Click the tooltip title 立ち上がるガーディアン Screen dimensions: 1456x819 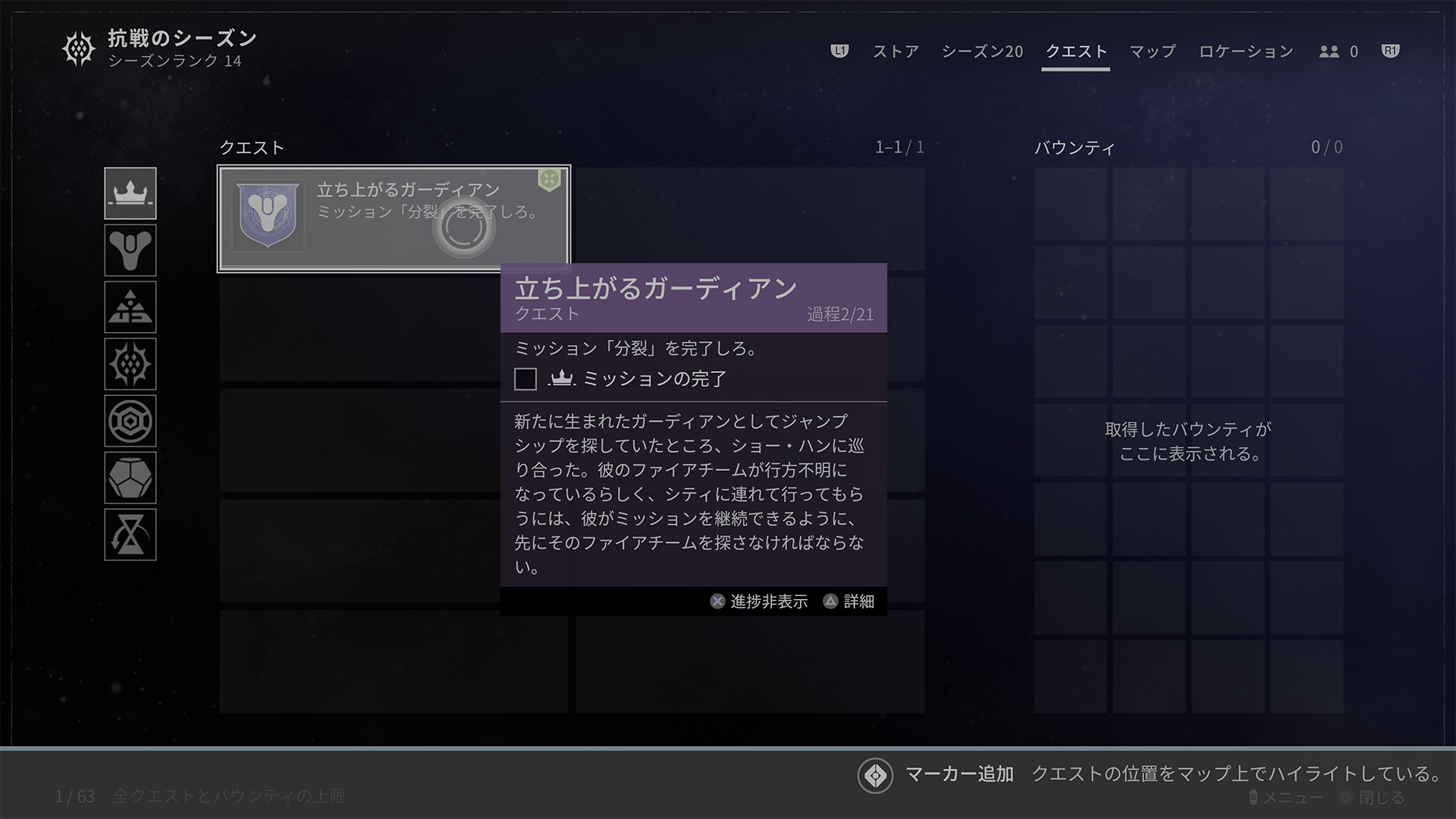(x=656, y=288)
